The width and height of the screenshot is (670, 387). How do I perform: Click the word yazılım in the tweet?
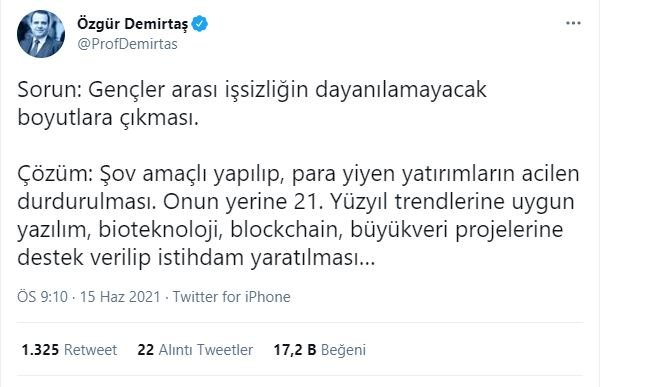point(54,230)
